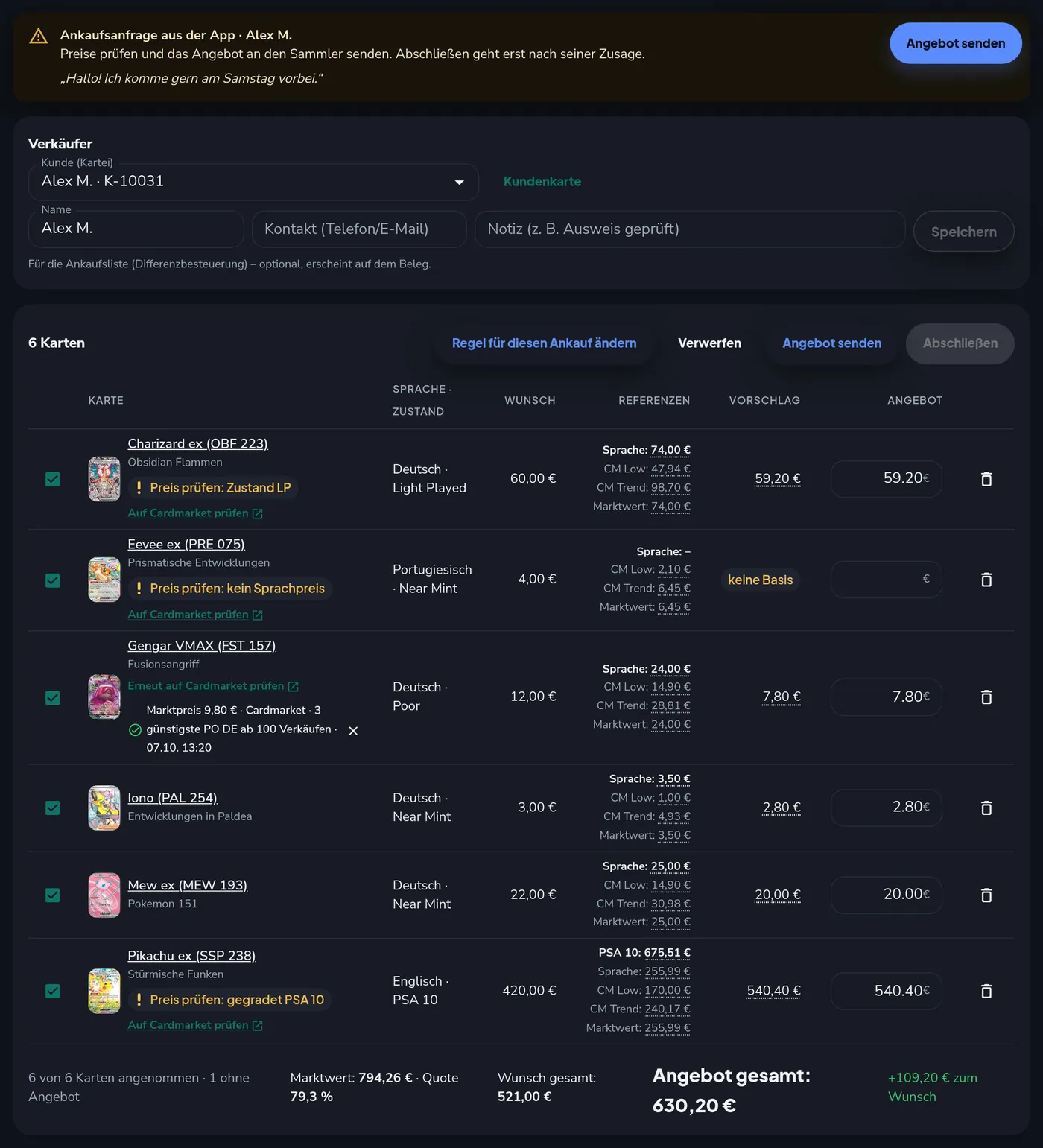
Task: Uncheck the Charizard ex checkbox
Action: 52,479
